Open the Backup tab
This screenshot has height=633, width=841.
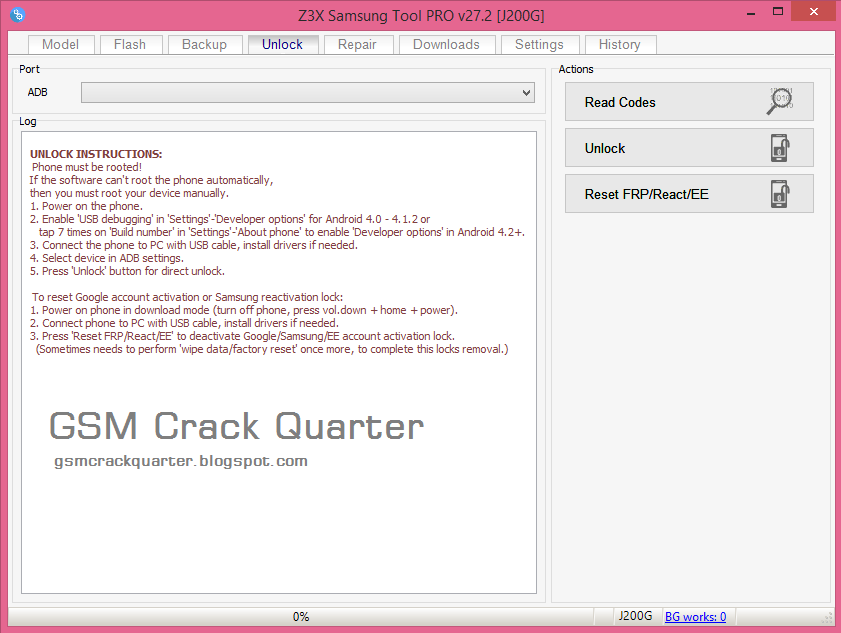point(204,45)
